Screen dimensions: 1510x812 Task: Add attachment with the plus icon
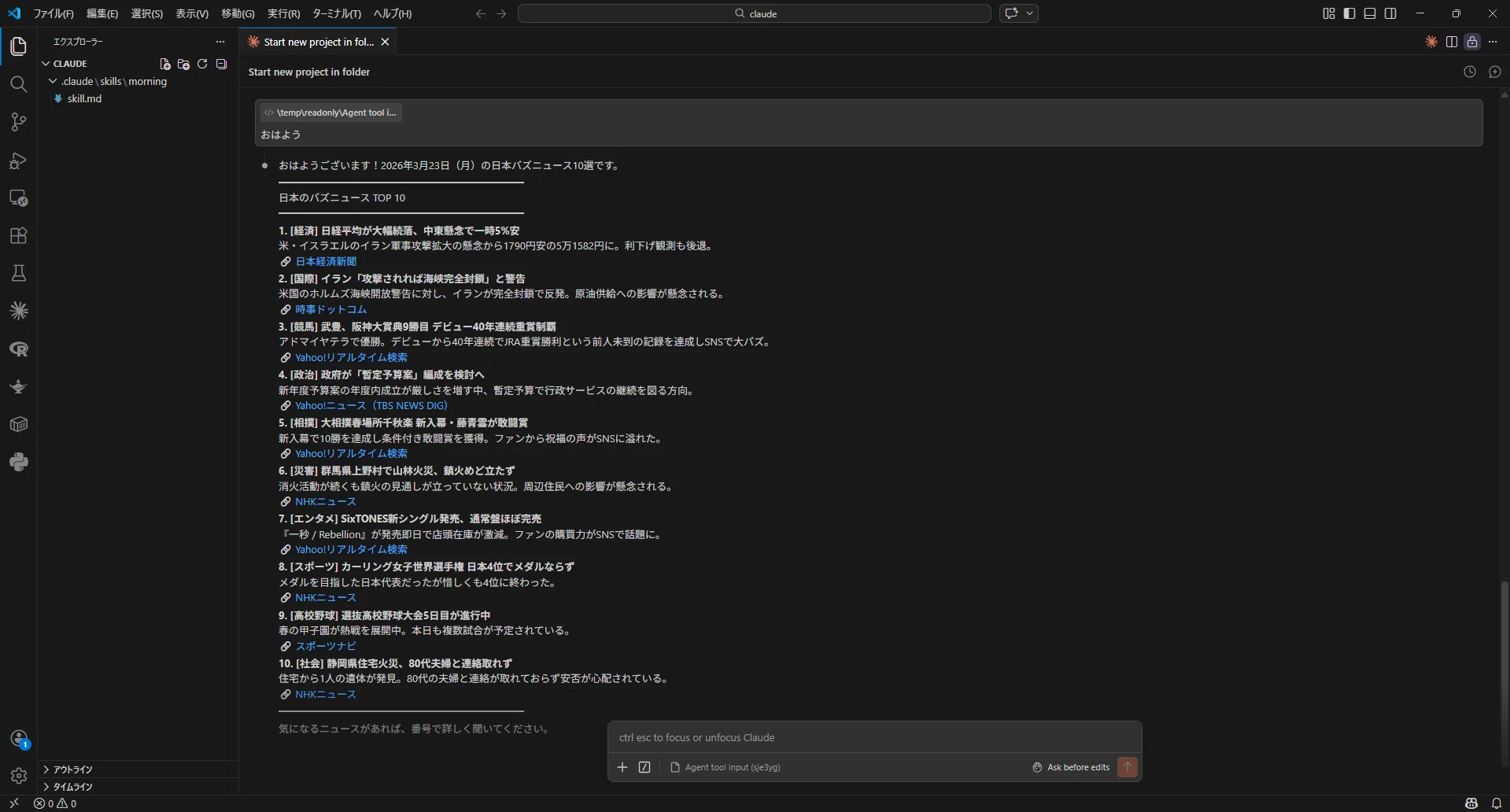pos(622,767)
